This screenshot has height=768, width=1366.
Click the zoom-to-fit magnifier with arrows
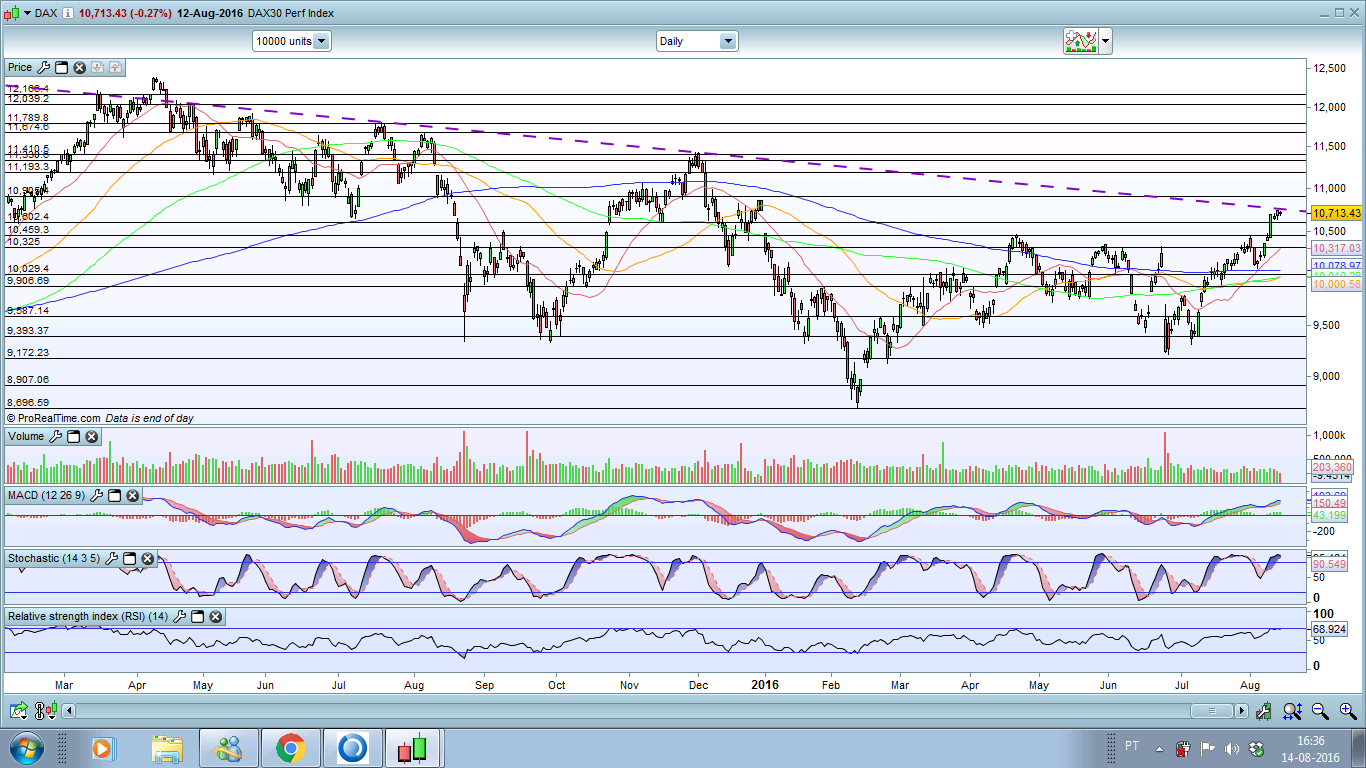point(1292,711)
